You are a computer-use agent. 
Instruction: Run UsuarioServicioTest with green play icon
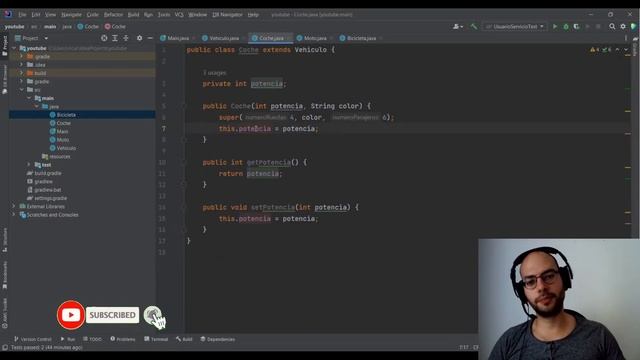pos(555,27)
